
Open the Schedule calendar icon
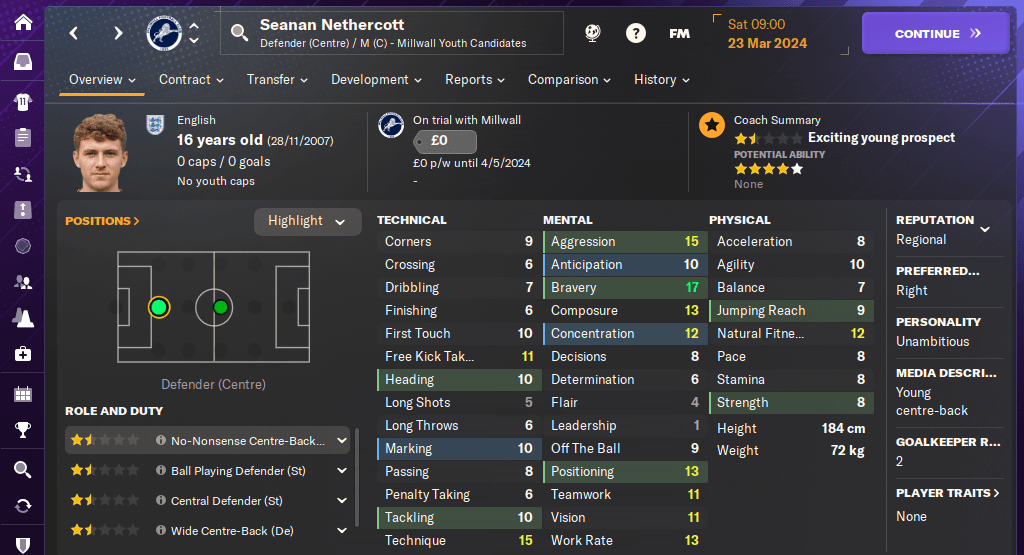pos(22,393)
